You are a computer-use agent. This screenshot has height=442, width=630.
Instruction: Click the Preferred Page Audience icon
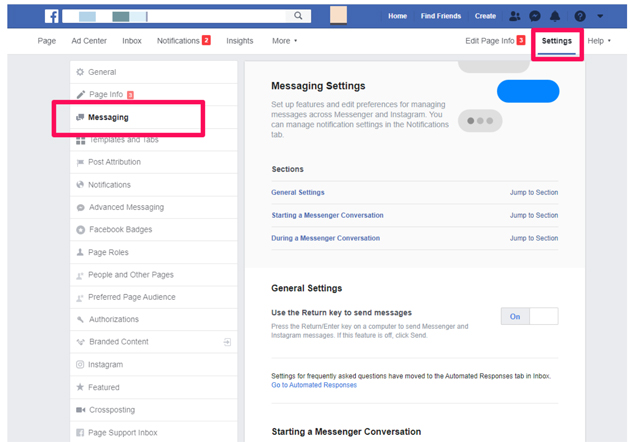(x=80, y=298)
